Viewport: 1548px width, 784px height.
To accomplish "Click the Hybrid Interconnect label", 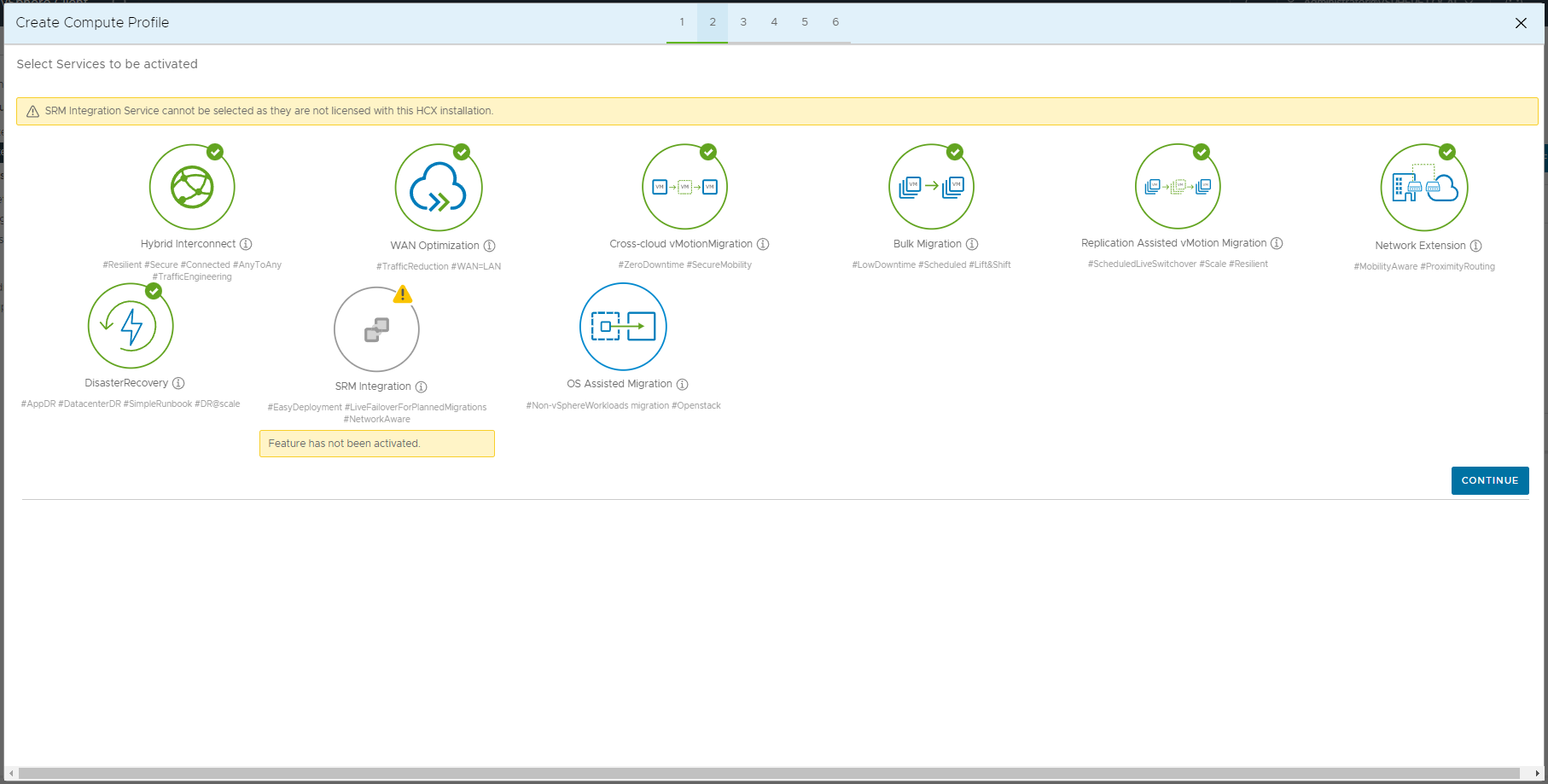I will pos(188,244).
